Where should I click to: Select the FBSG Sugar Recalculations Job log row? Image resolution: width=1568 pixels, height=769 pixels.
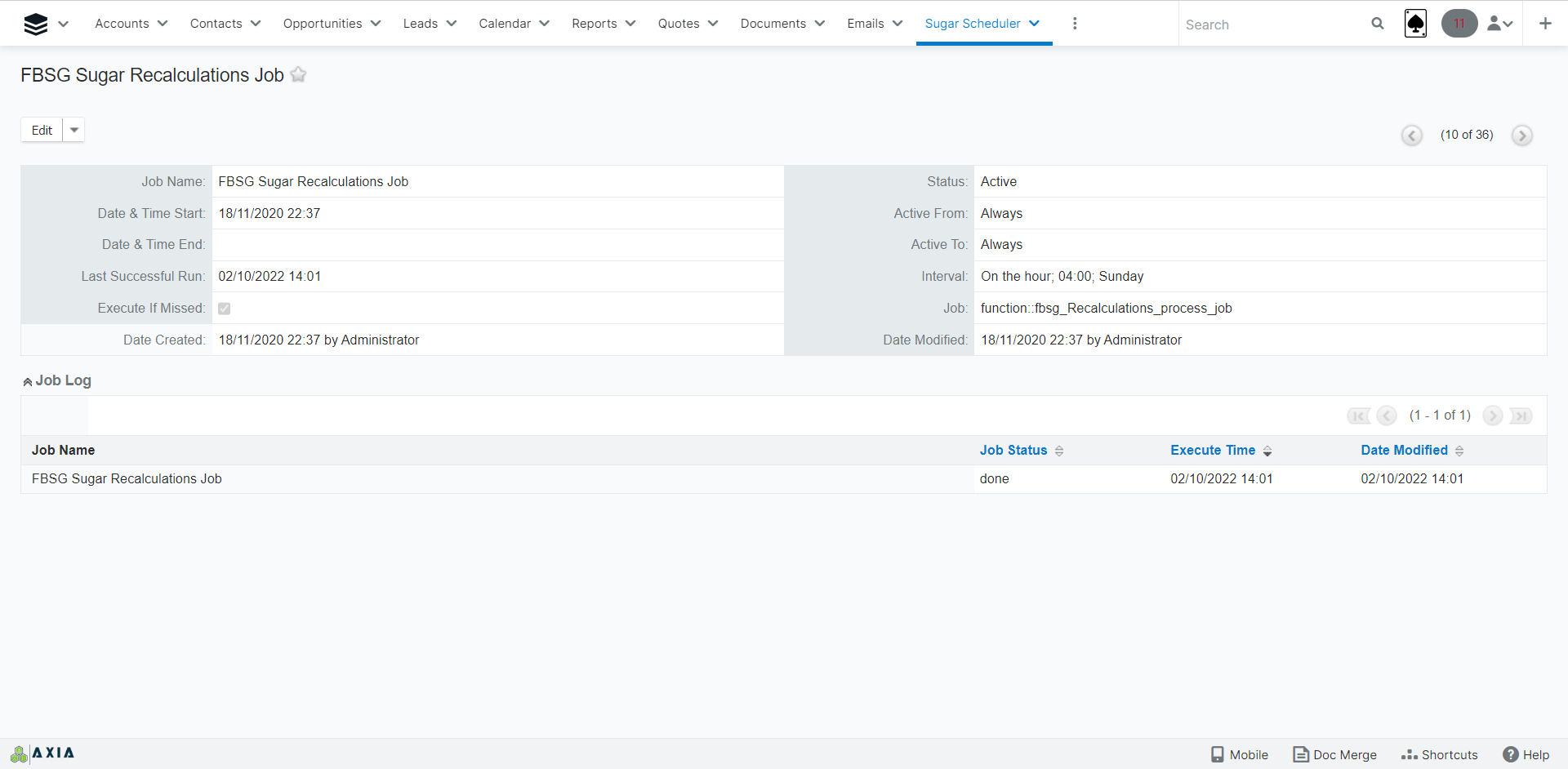coord(784,479)
